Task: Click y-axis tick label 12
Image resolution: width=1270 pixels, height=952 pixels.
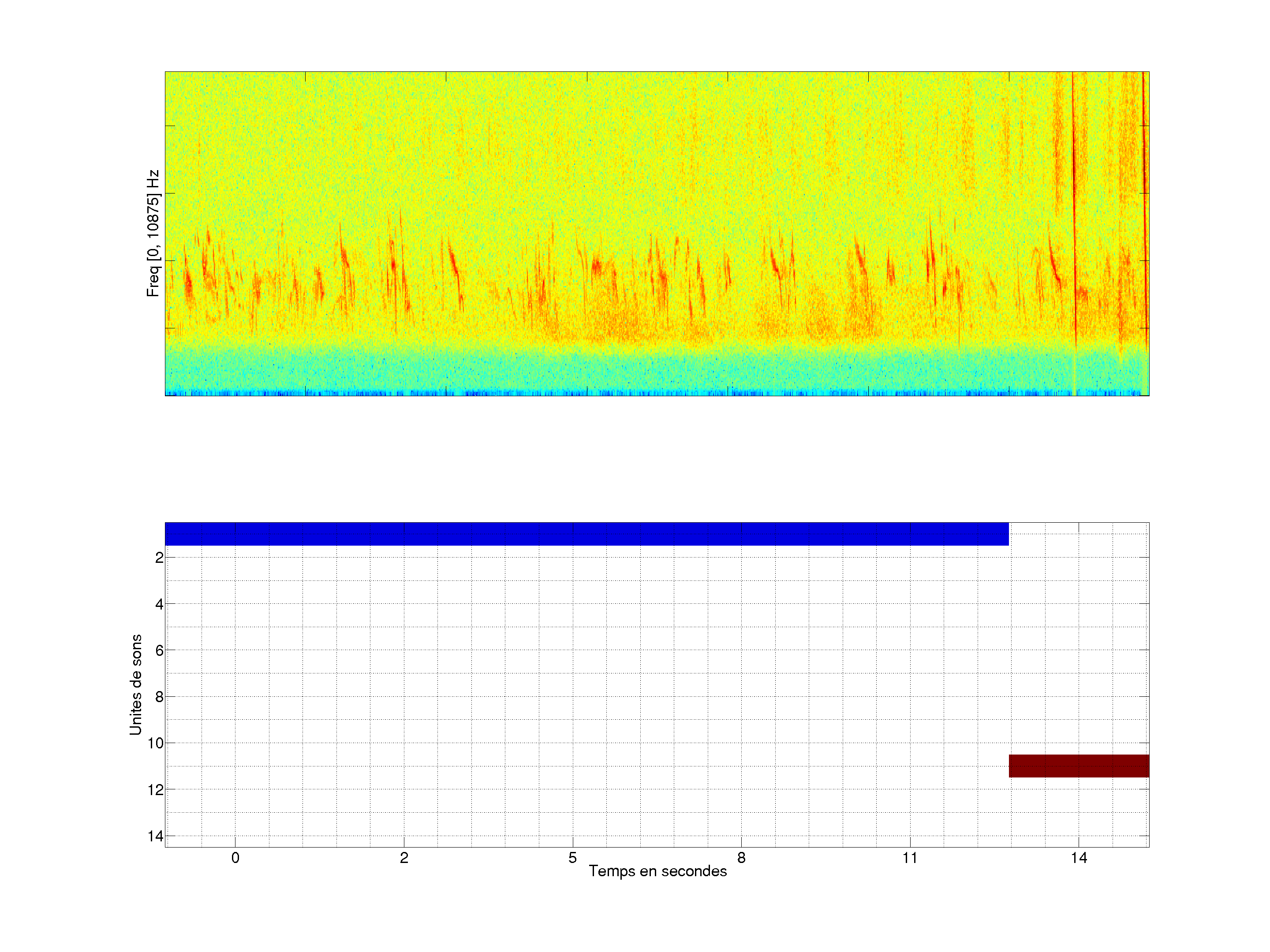Action: tap(156, 790)
